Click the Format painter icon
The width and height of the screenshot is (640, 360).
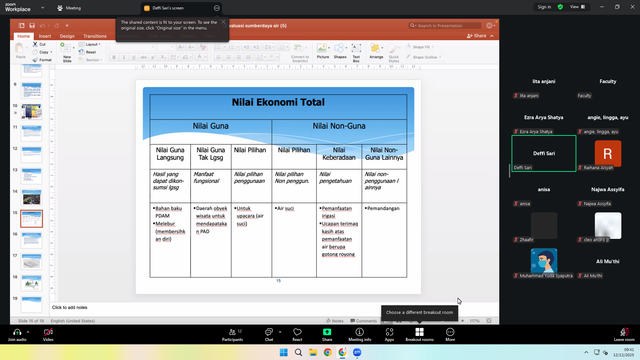(x=36, y=60)
